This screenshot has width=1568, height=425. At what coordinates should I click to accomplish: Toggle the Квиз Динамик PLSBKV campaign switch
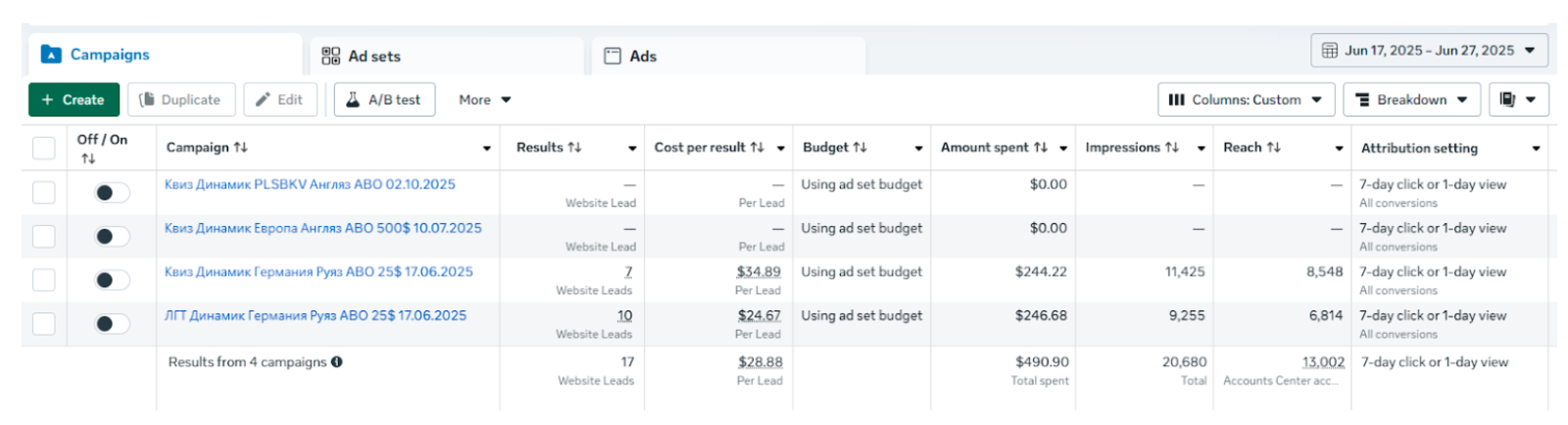[112, 193]
